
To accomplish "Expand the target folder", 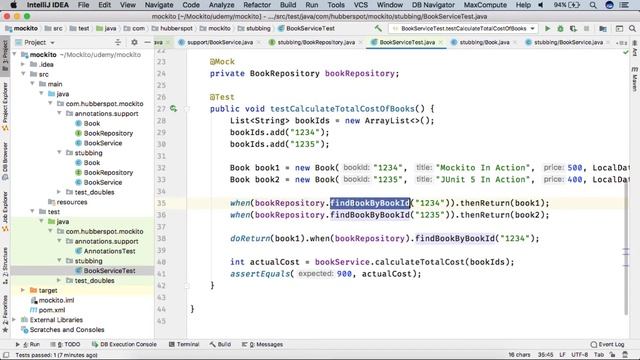I will point(23,290).
